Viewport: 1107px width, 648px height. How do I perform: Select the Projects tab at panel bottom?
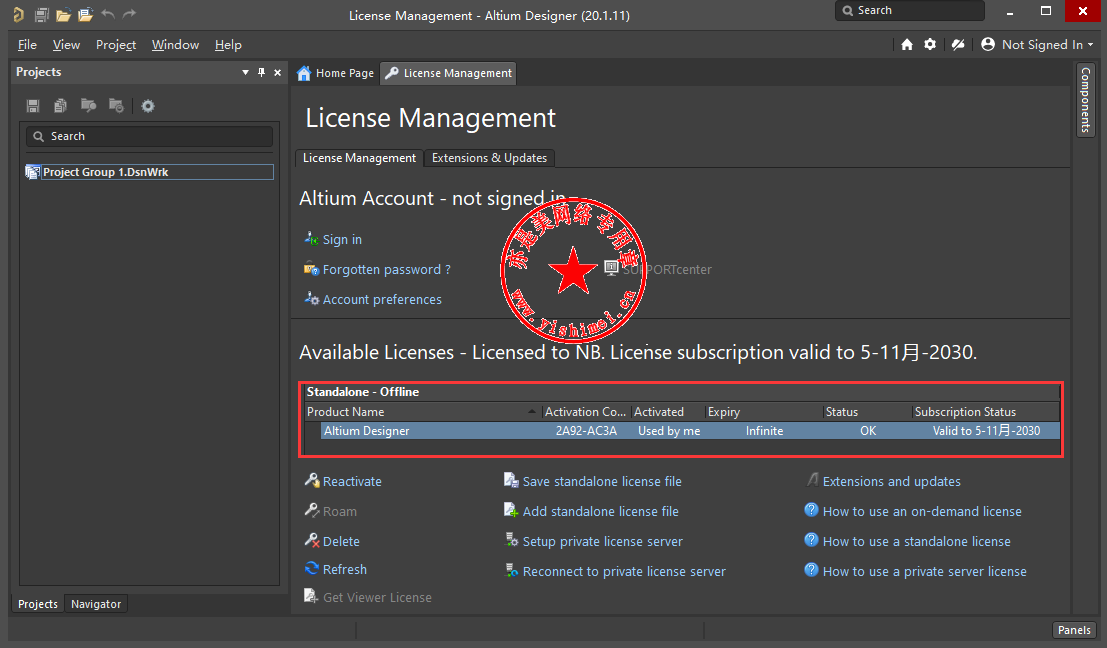click(x=38, y=604)
